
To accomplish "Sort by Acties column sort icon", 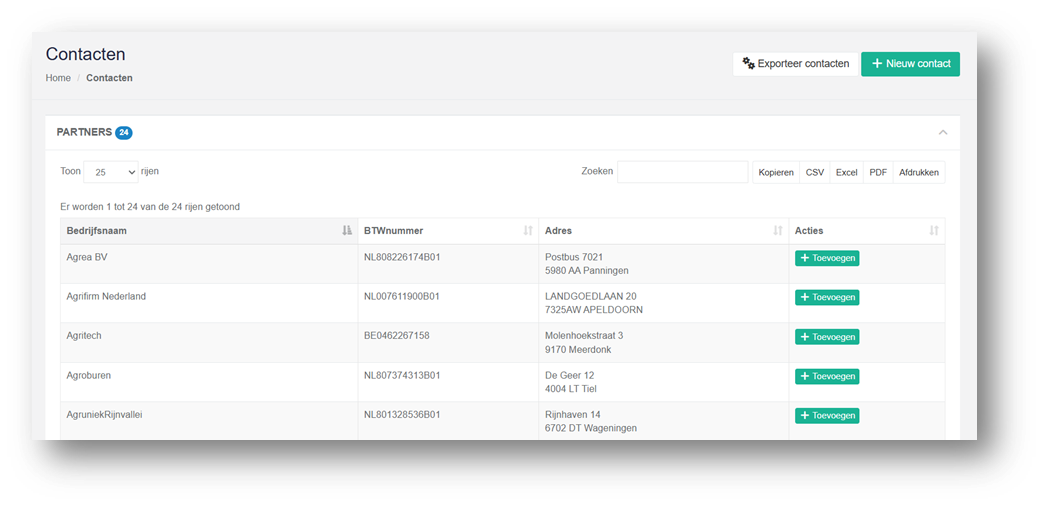I will (x=934, y=231).
